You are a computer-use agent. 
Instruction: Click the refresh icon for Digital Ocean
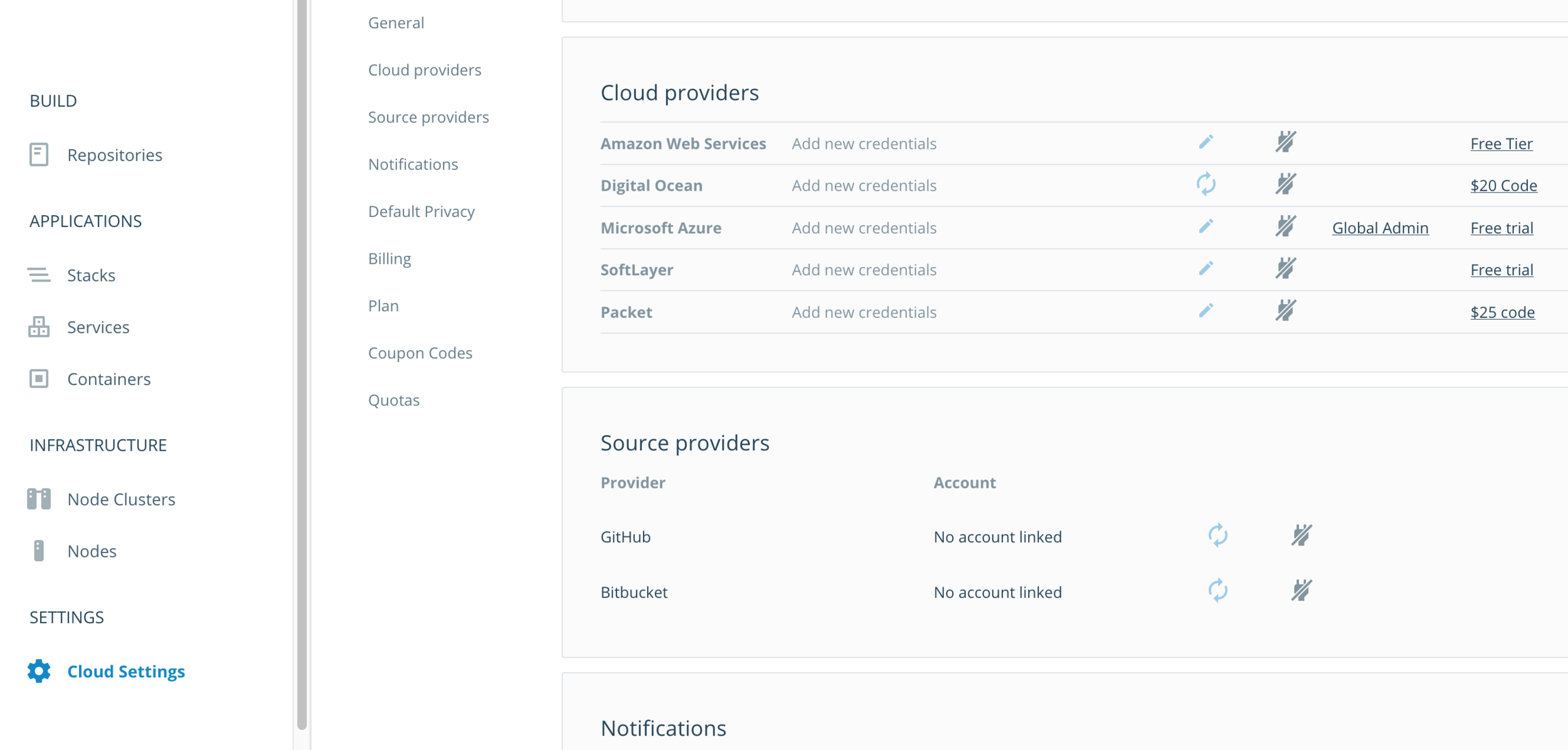pyautogui.click(x=1205, y=184)
